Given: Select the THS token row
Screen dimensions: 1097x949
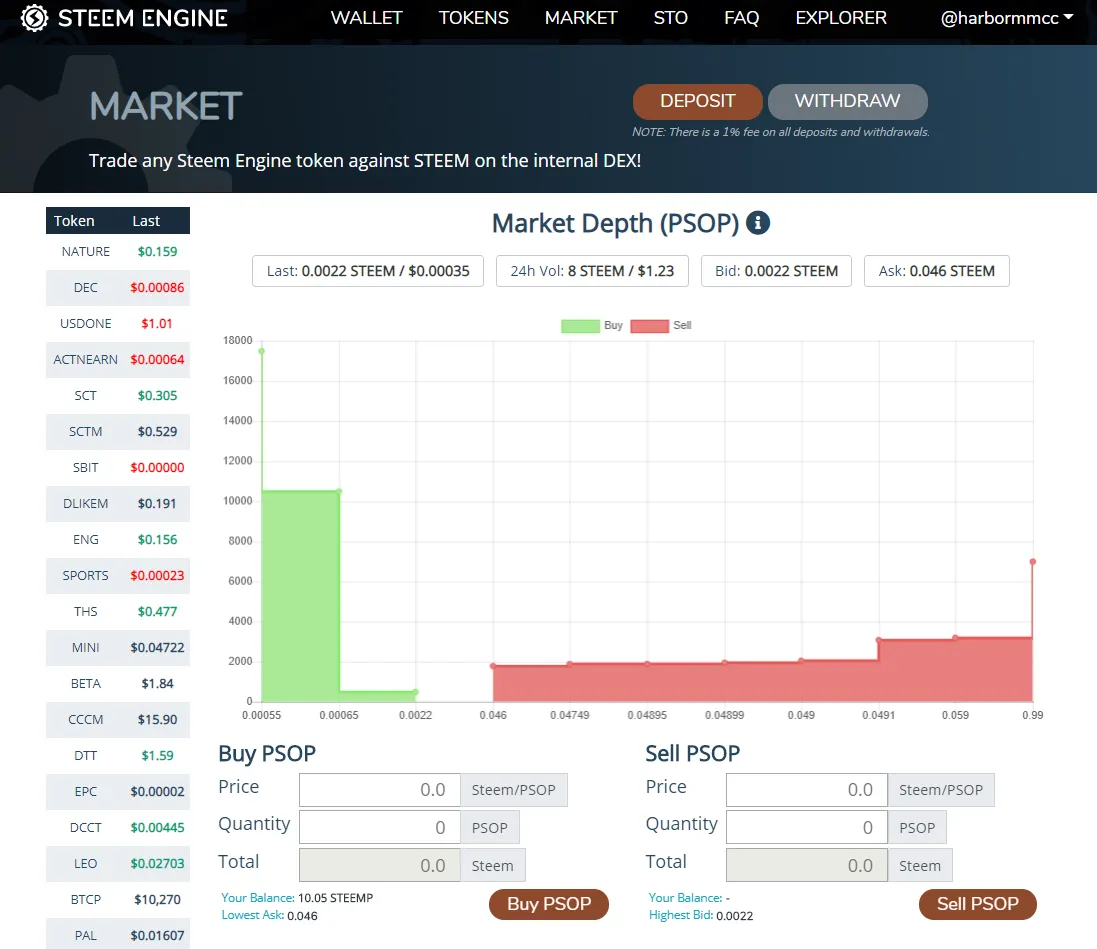Looking at the screenshot, I should [118, 612].
